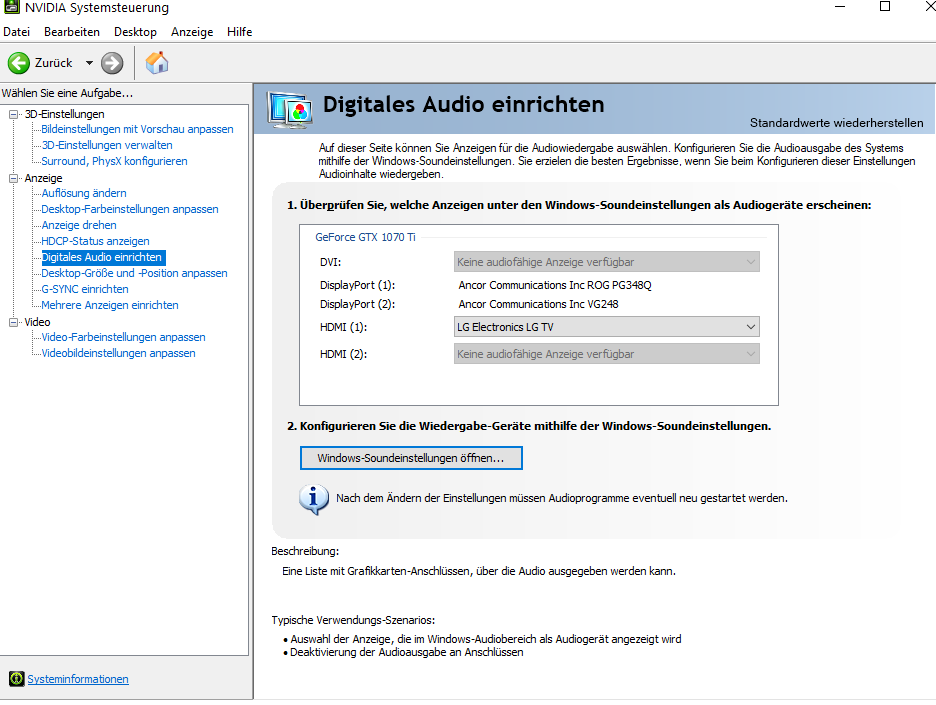Click DisplayPort (2) VG248 text
The image size is (936, 705).
tap(538, 304)
